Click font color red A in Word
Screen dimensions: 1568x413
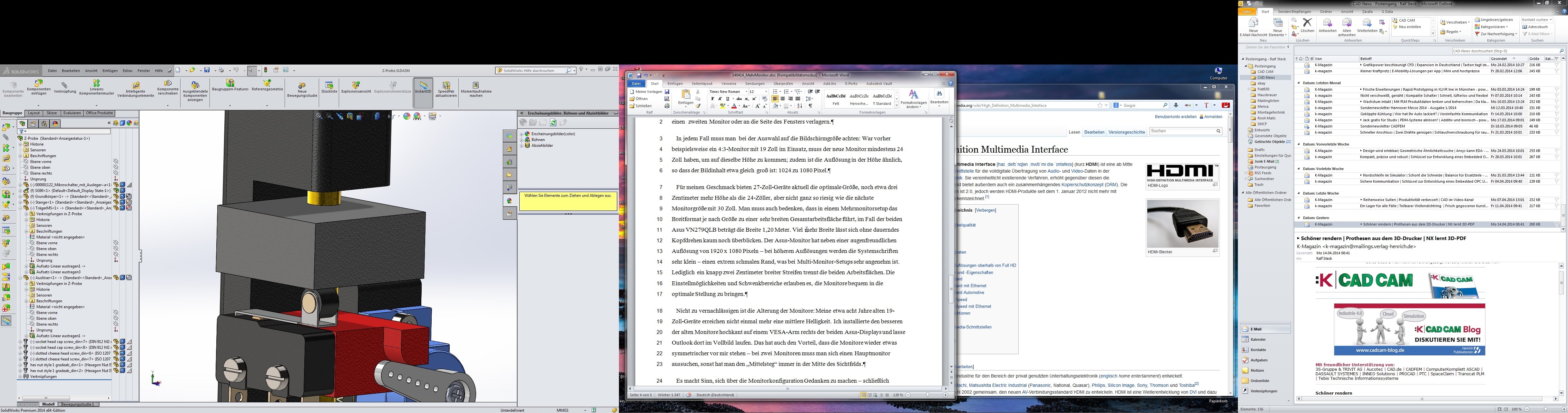[734, 106]
